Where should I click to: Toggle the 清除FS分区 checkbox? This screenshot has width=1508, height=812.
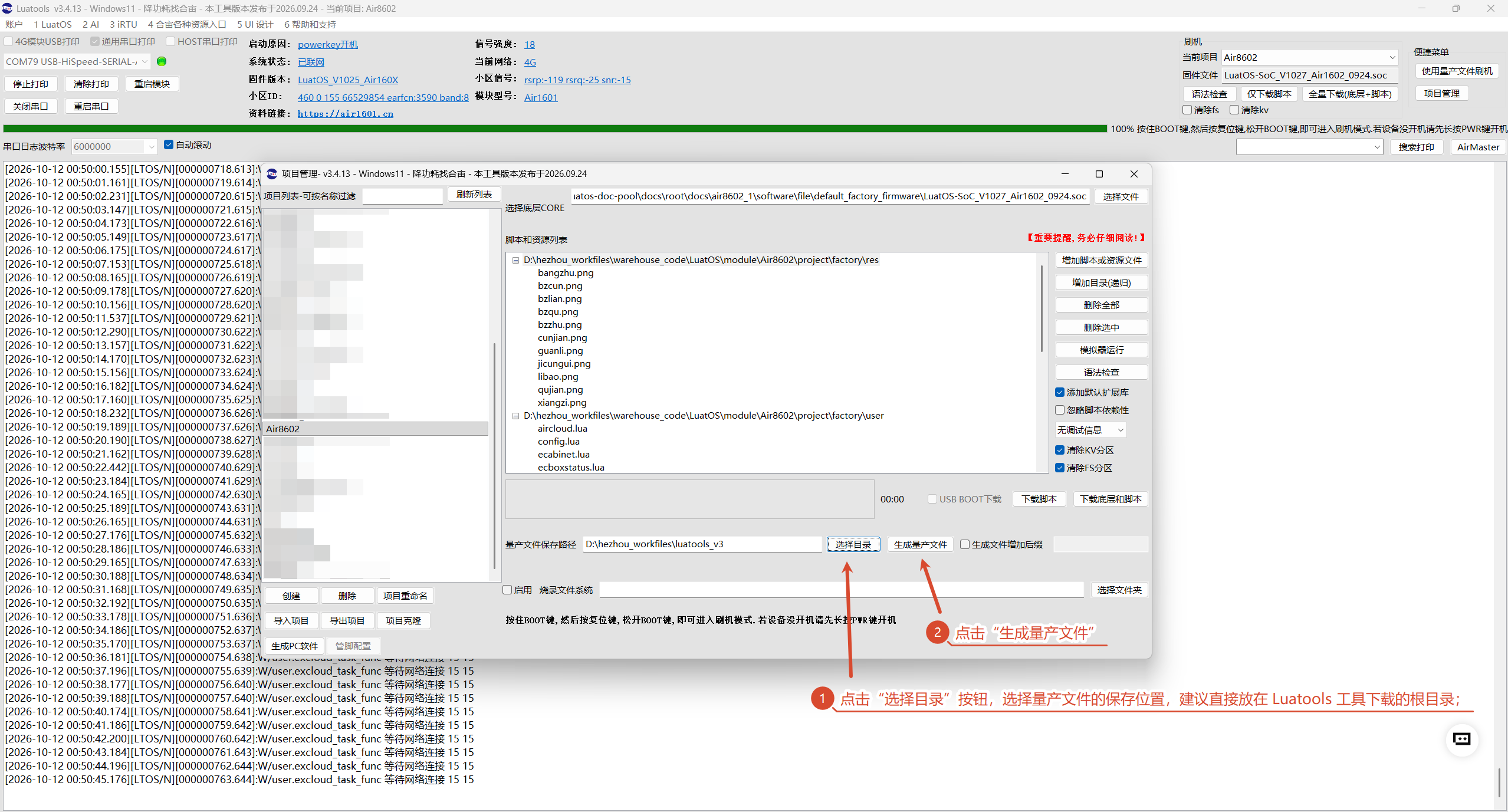1060,468
